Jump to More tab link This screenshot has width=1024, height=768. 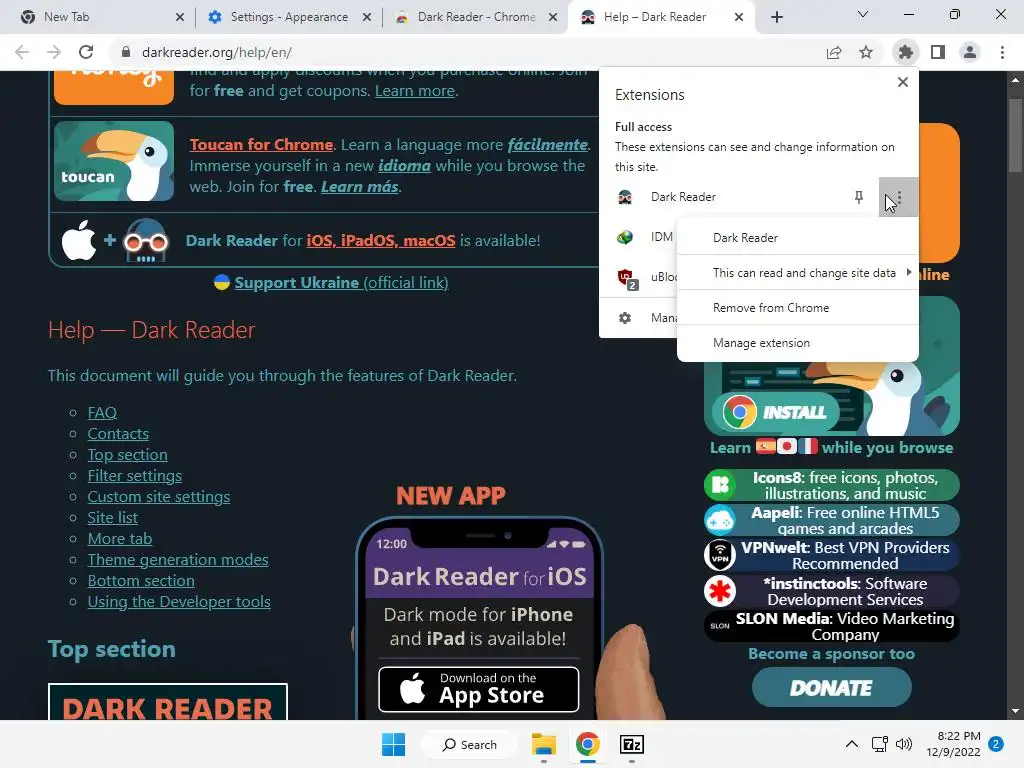[x=120, y=538]
